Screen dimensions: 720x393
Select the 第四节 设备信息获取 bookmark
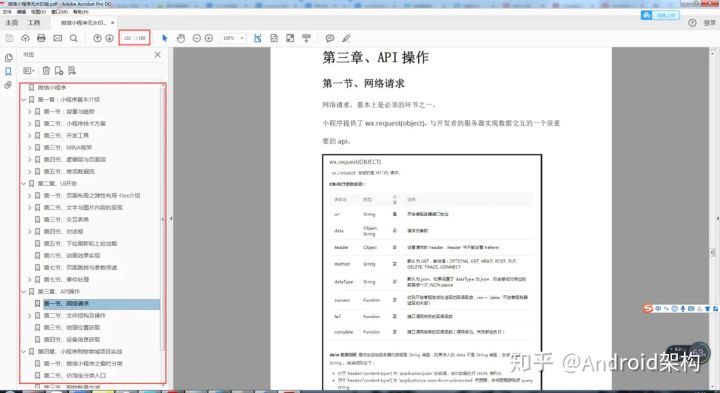(72, 339)
